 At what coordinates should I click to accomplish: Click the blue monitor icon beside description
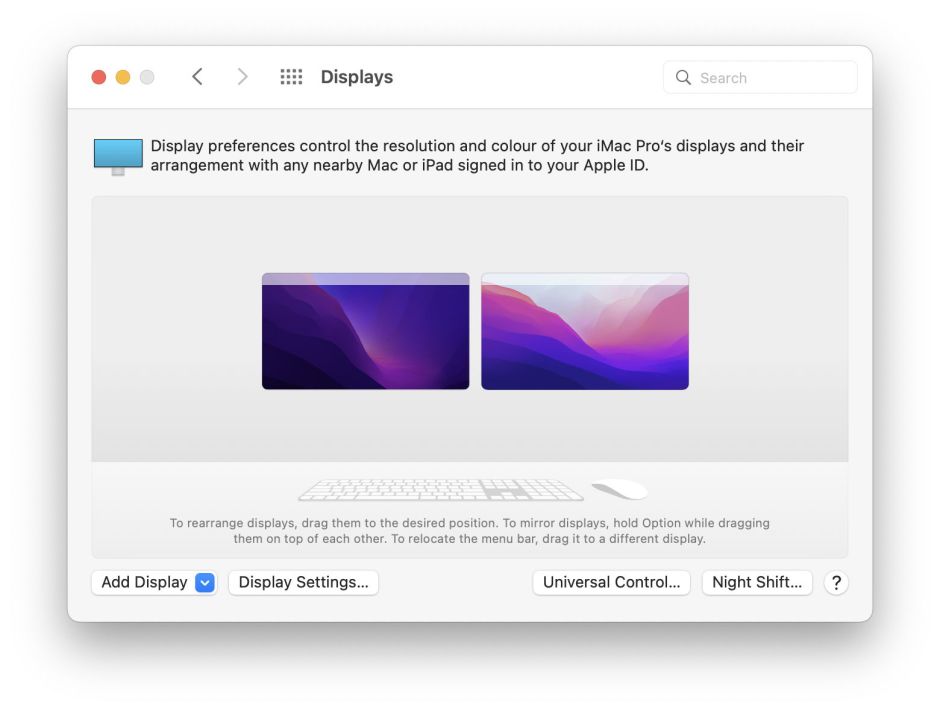pyautogui.click(x=118, y=157)
